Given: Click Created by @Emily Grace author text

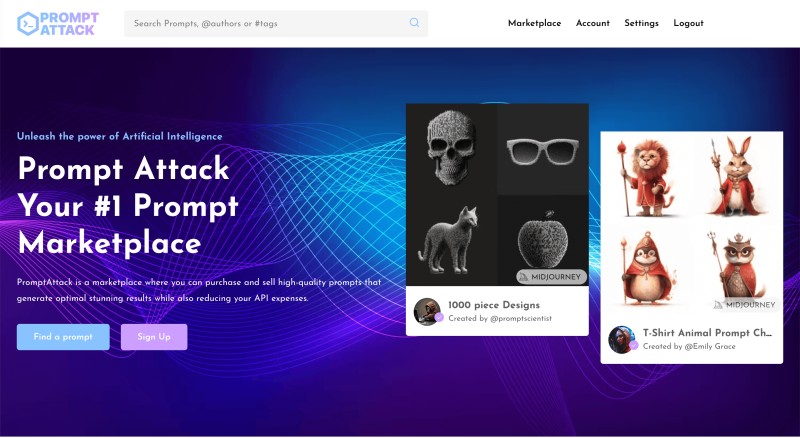Looking at the screenshot, I should [689, 346].
